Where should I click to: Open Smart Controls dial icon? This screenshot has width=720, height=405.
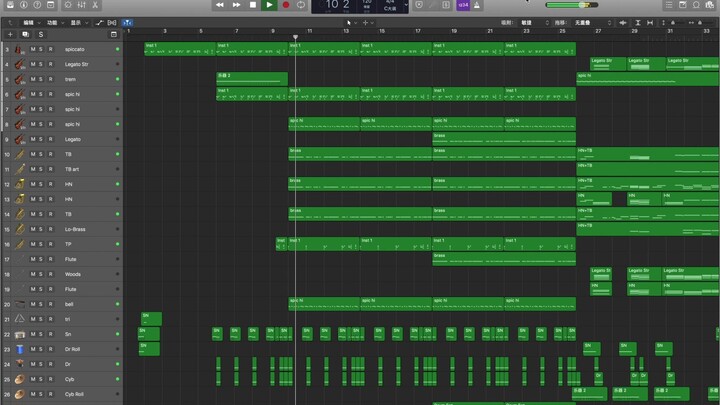click(68, 5)
